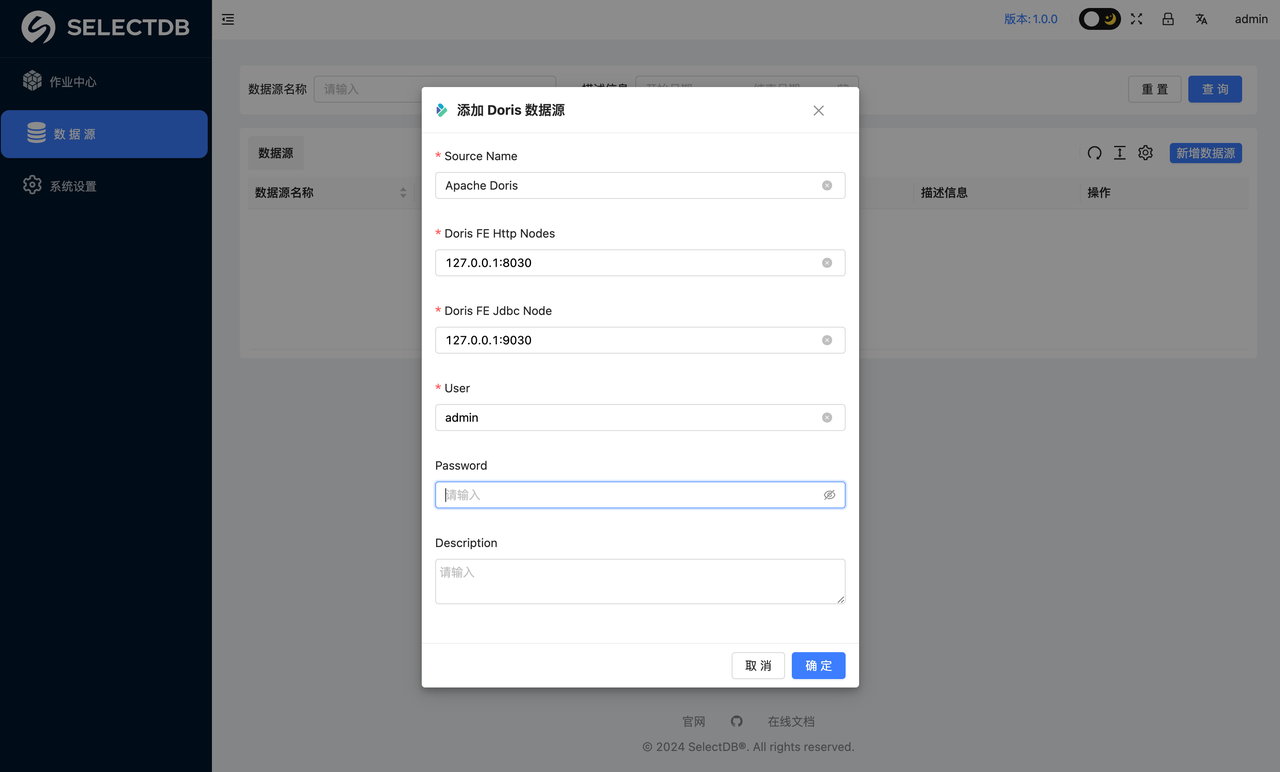Click the 数据源名称 search input
Viewport: 1280px width, 772px height.
coord(435,89)
